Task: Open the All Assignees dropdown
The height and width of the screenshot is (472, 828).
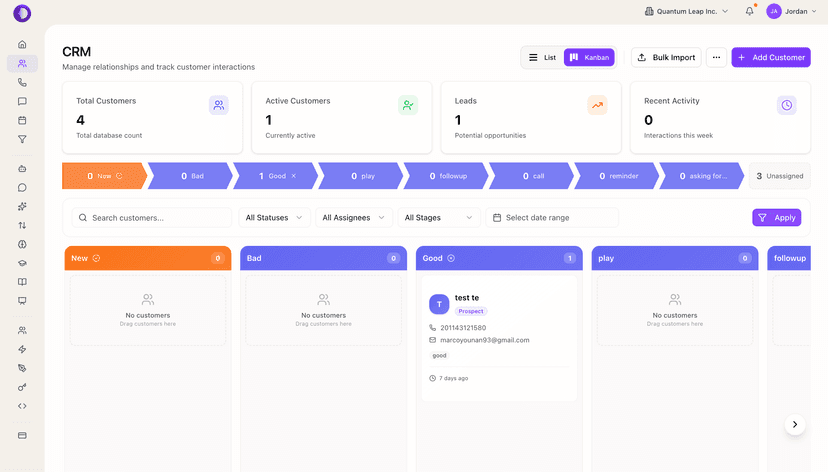Action: pyautogui.click(x=354, y=218)
